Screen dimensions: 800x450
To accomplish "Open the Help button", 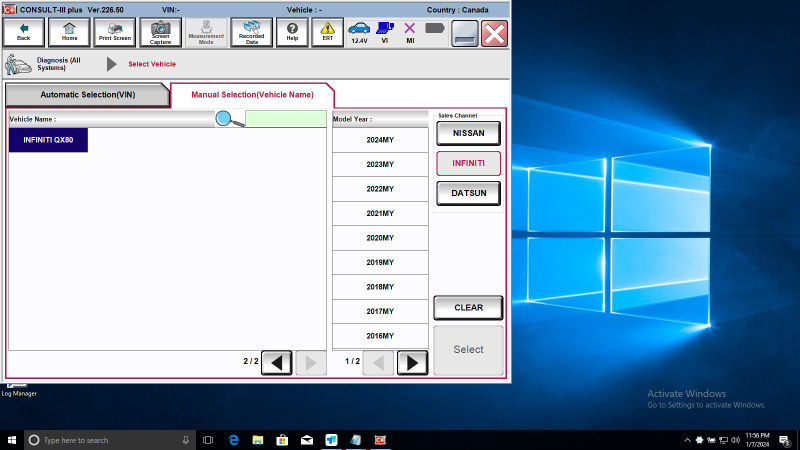I will [x=292, y=33].
